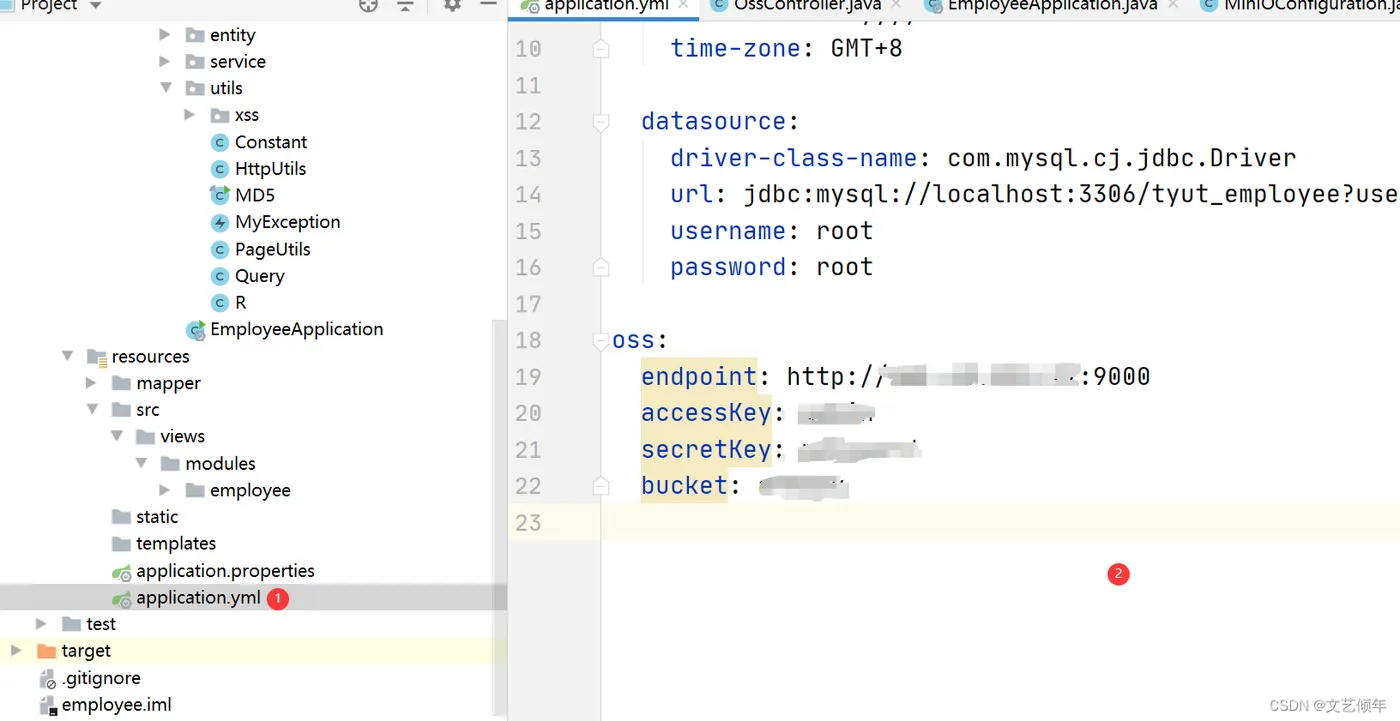Image resolution: width=1400 pixels, height=721 pixels.
Task: Hide the Project tool window
Action: (x=487, y=5)
